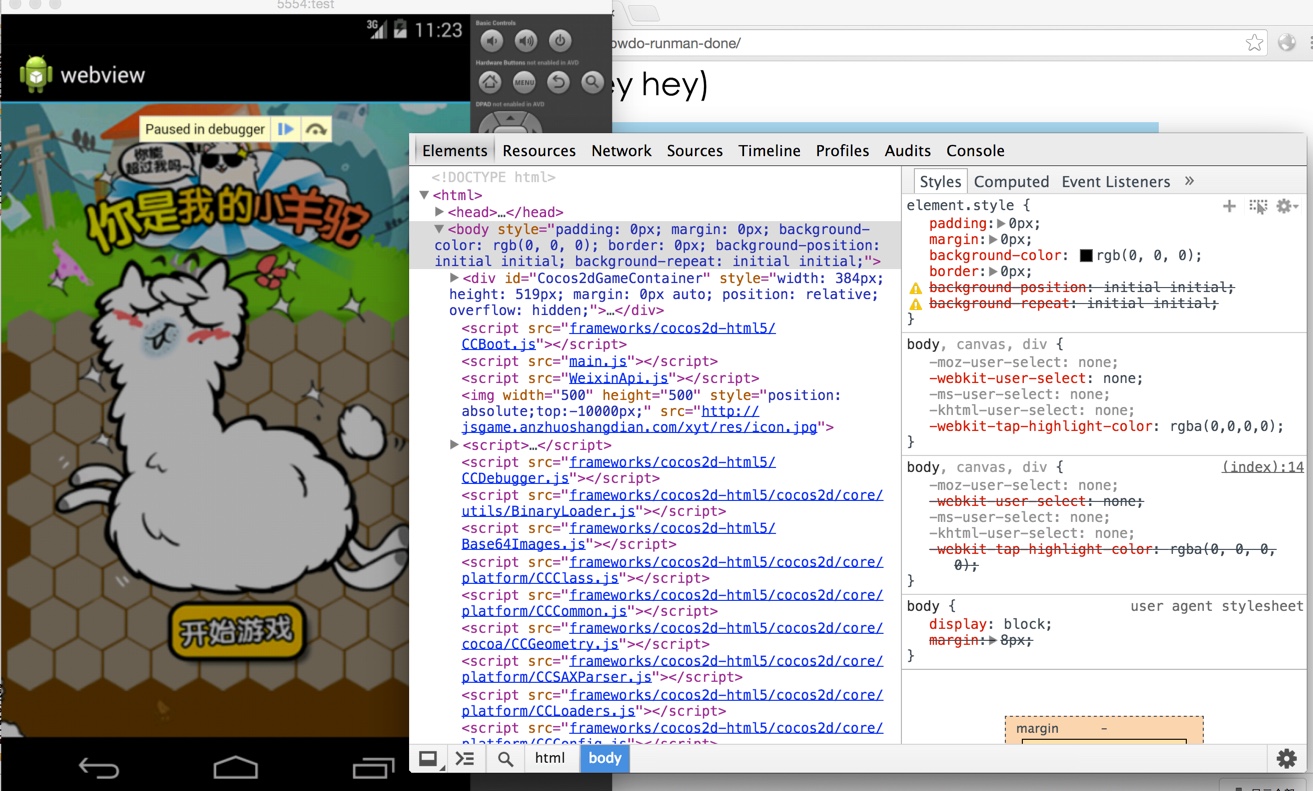Open the CCClass.js script link
Viewport: 1313px width, 791px height.
(x=672, y=570)
